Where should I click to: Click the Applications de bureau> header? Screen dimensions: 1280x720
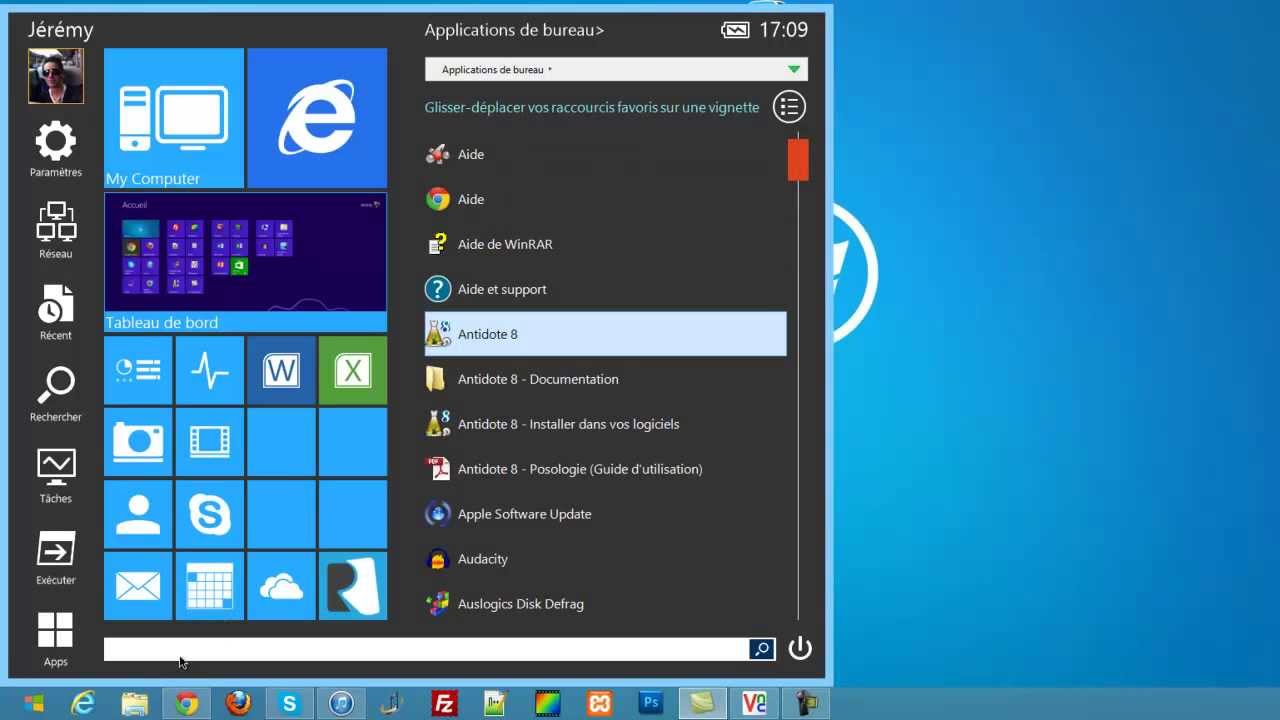pos(514,30)
